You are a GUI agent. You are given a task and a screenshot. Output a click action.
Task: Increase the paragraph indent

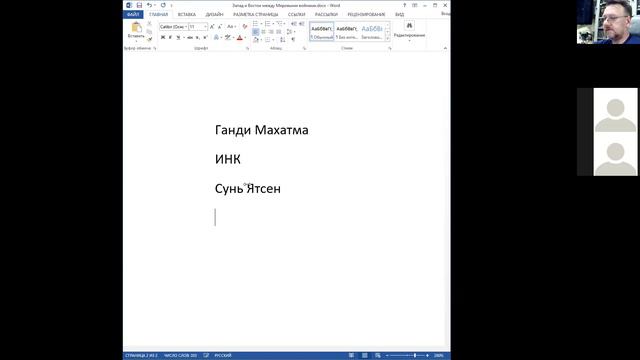[302, 24]
